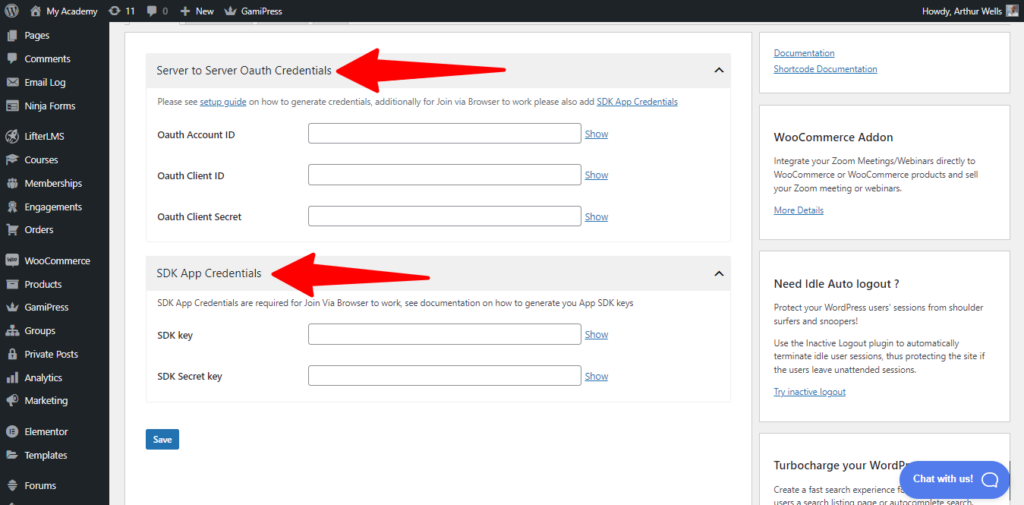Screen dimensions: 1024x505
Task: Open the Documentation link
Action: tap(804, 53)
